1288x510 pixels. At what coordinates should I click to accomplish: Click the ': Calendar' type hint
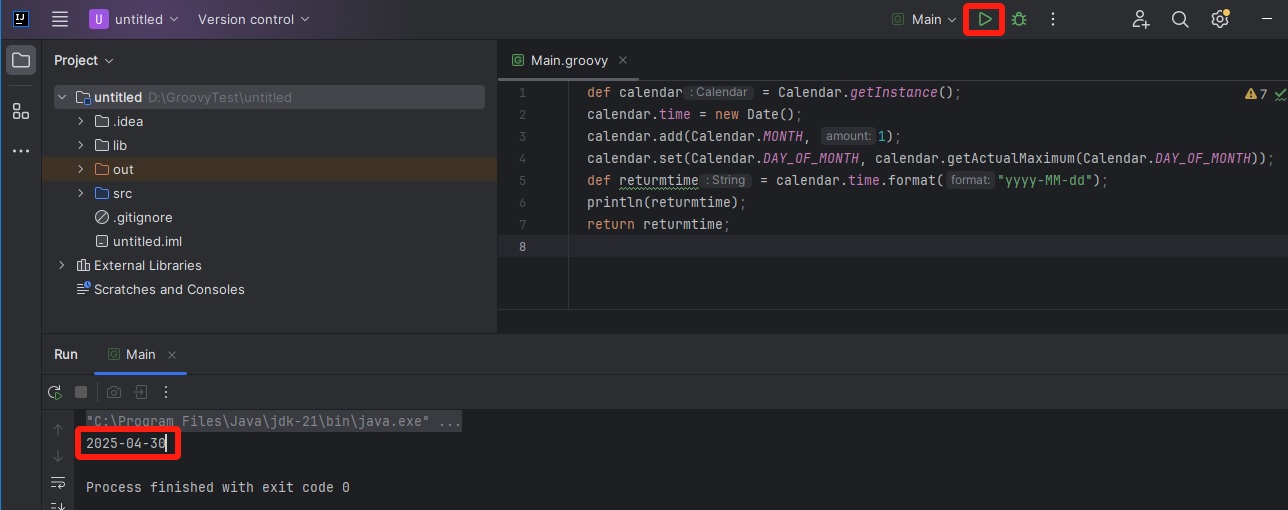coord(720,92)
